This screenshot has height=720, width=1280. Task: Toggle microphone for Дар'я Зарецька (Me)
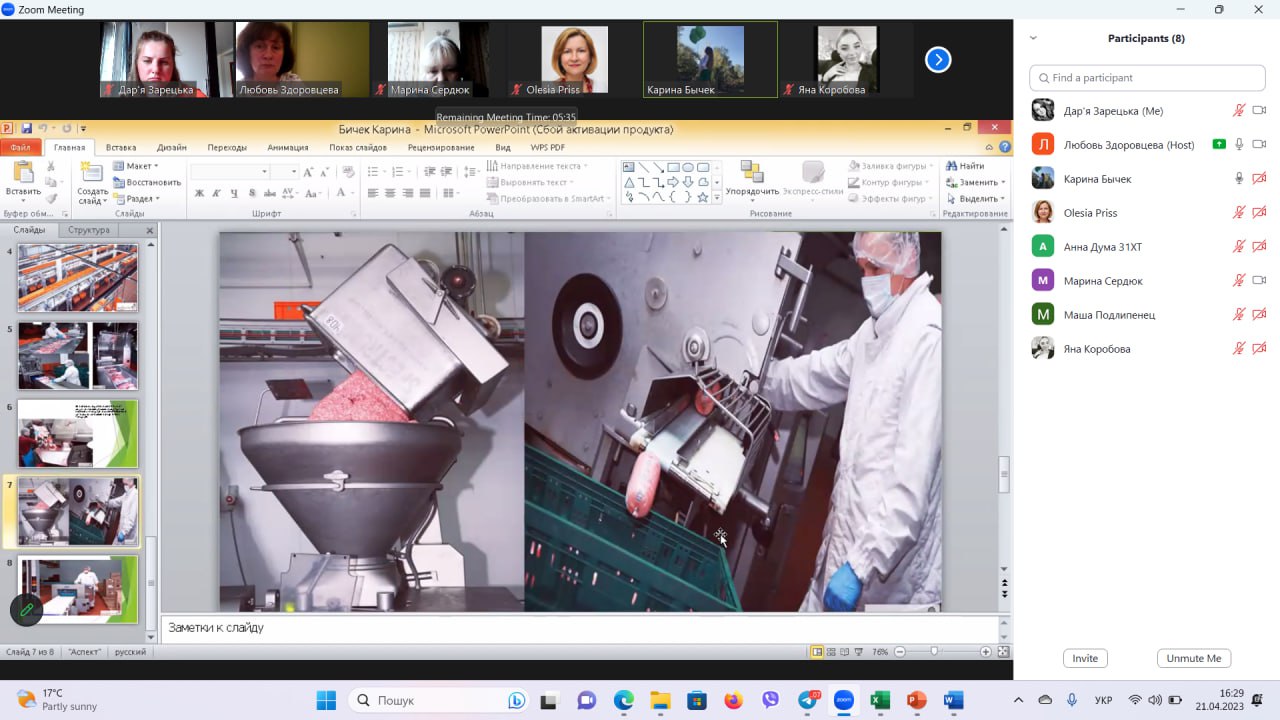1239,111
